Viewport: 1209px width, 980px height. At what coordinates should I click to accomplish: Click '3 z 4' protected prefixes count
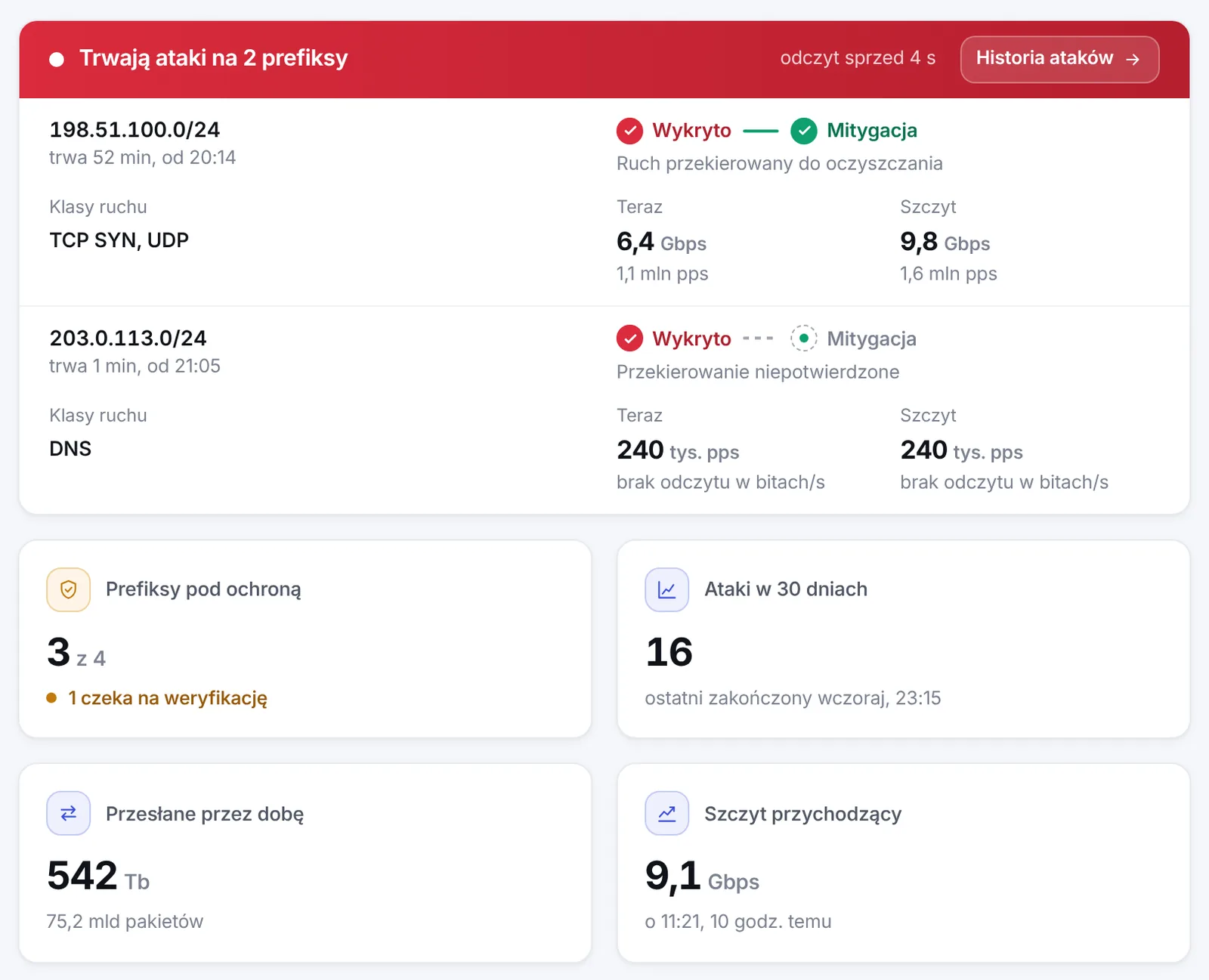click(x=76, y=653)
